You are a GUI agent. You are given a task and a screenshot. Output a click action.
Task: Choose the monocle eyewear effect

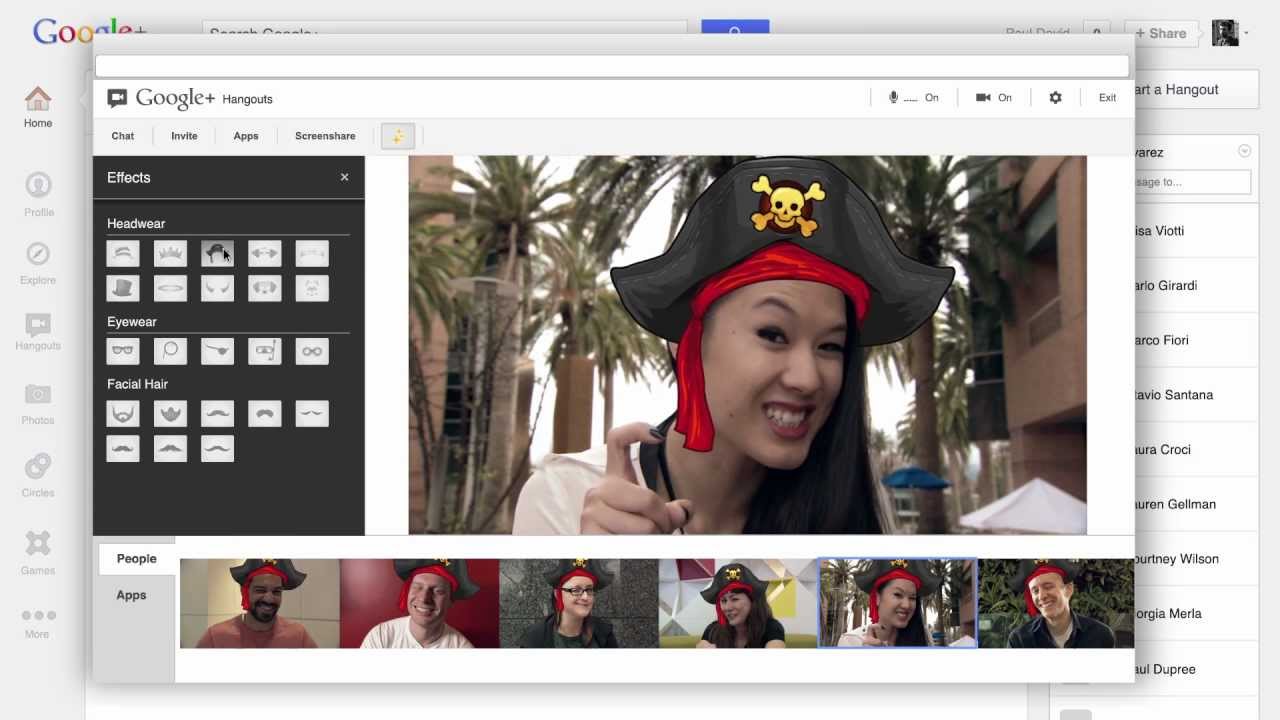pos(170,351)
